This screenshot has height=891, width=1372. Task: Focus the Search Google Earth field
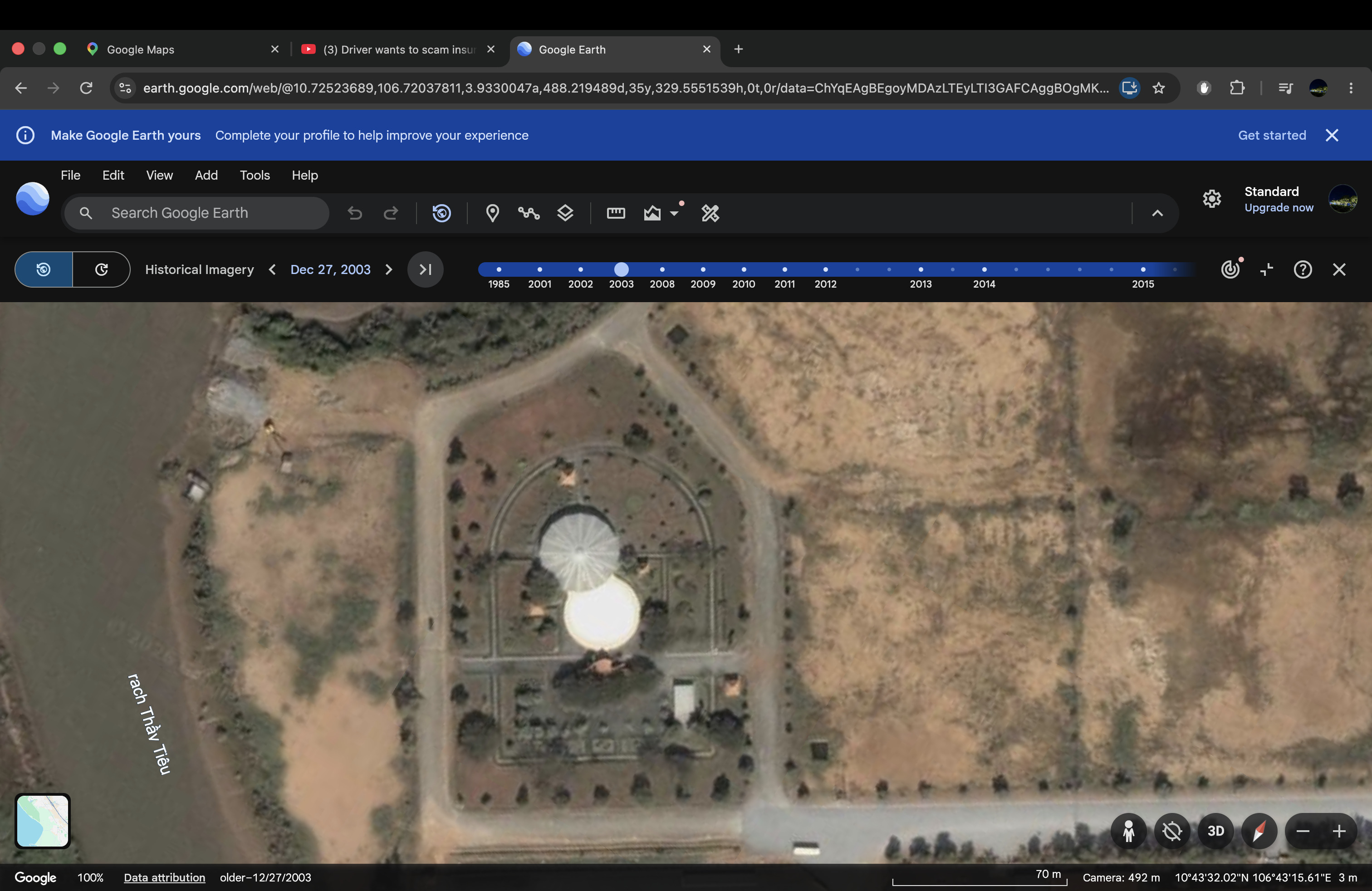(x=196, y=213)
